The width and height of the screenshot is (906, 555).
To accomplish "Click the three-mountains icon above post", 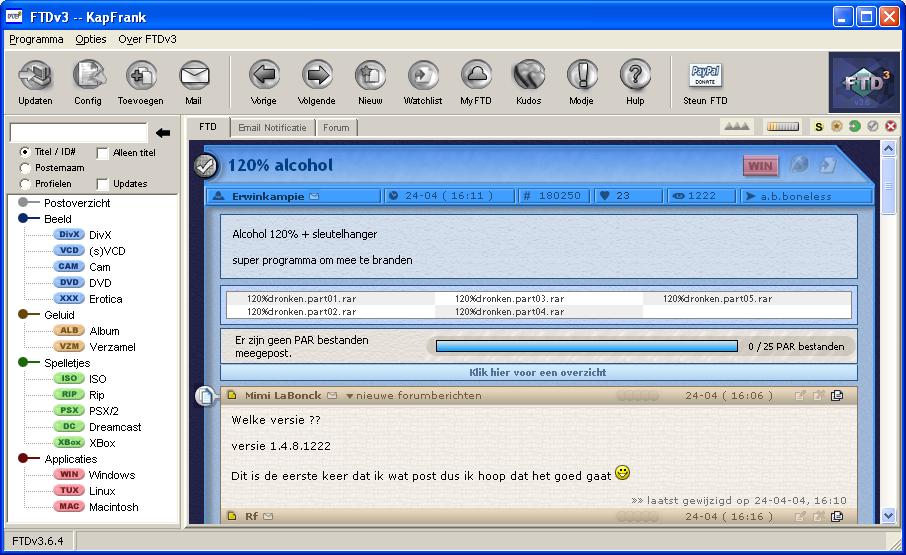I will click(x=737, y=126).
